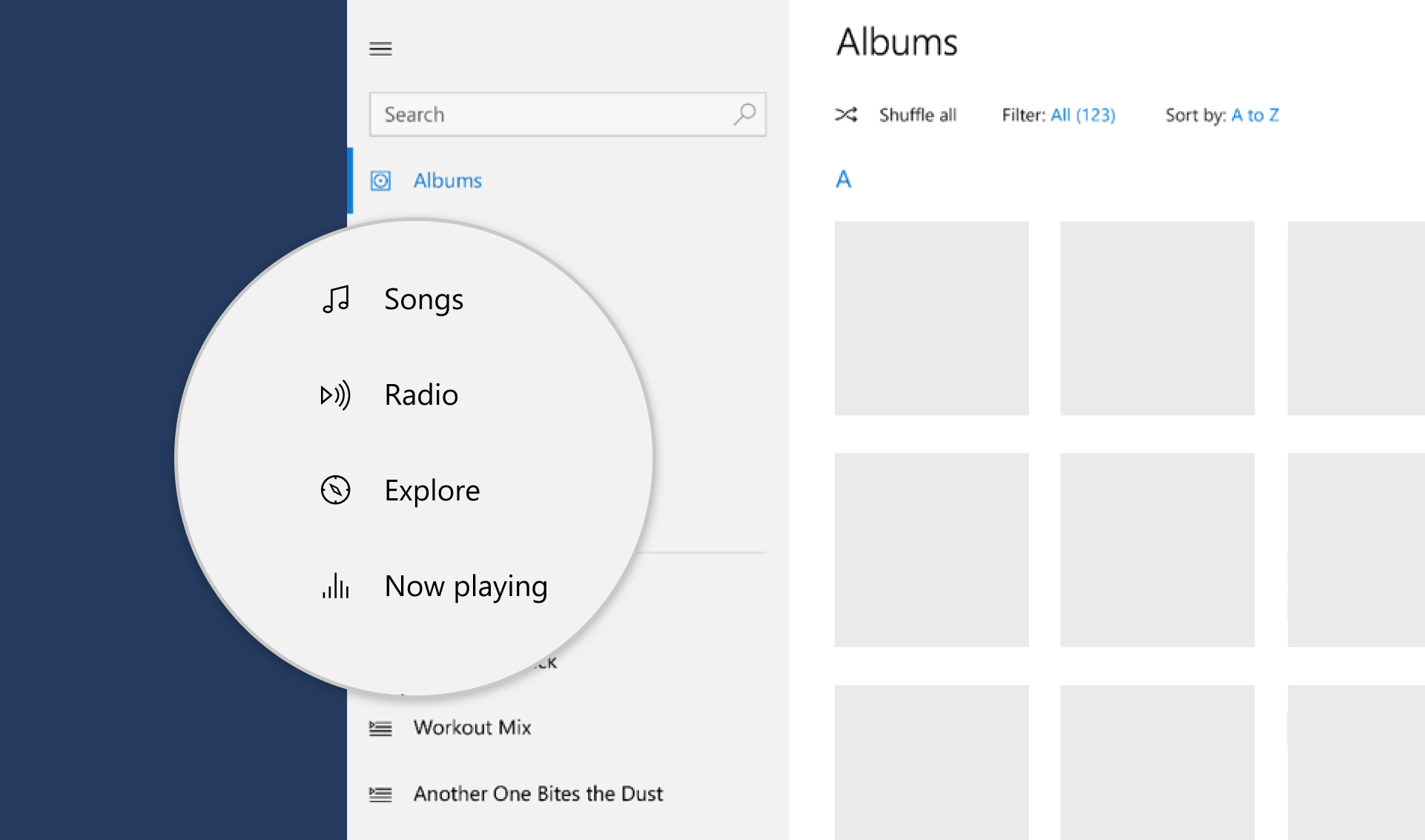This screenshot has width=1425, height=840.
Task: Click the Shuffle all button
Action: coord(899,115)
